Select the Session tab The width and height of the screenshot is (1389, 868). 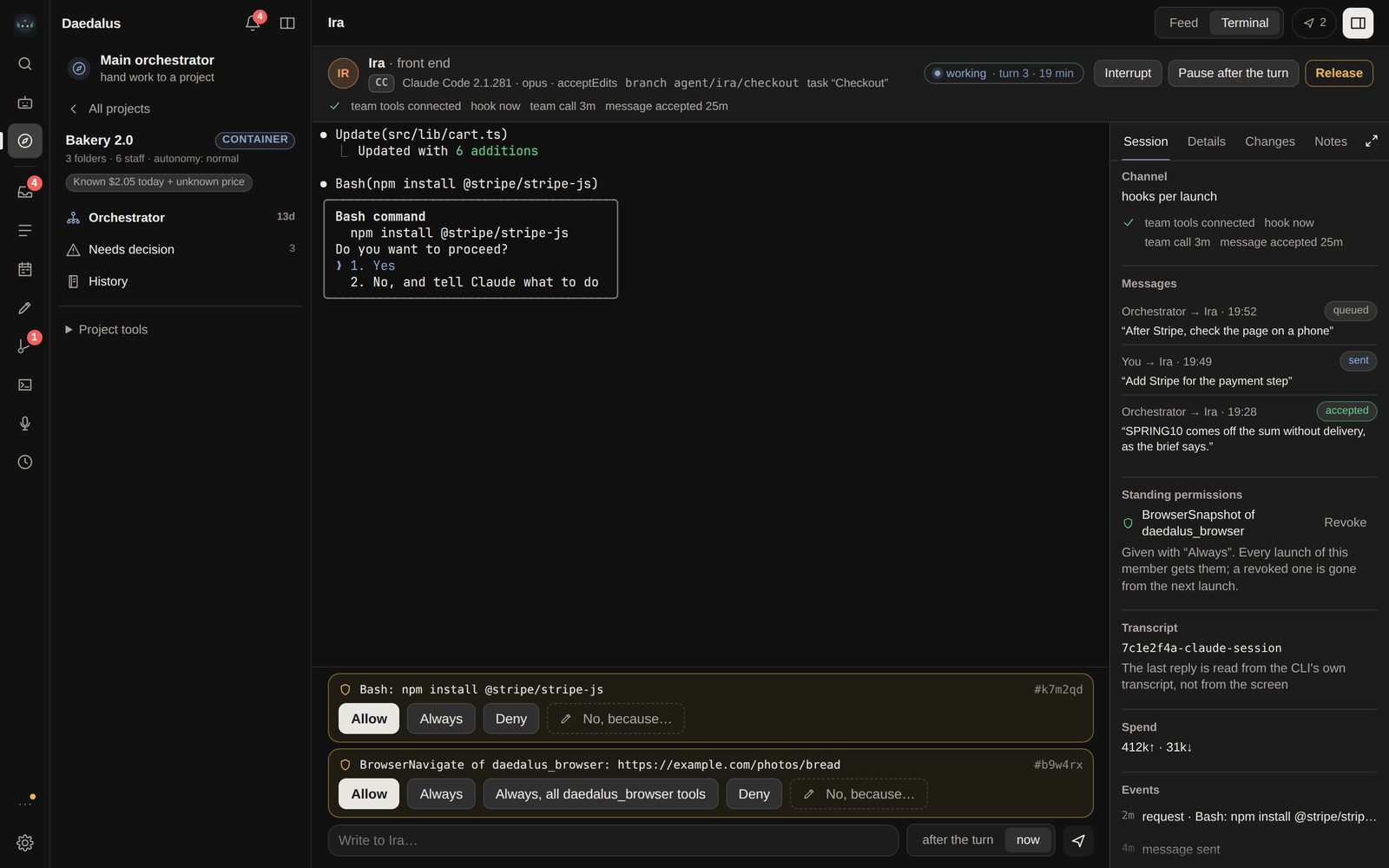coord(1145,141)
